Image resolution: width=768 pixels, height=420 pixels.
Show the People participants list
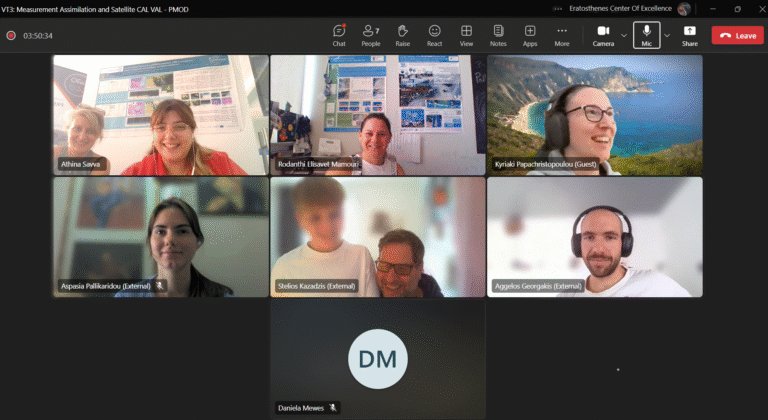pyautogui.click(x=370, y=35)
